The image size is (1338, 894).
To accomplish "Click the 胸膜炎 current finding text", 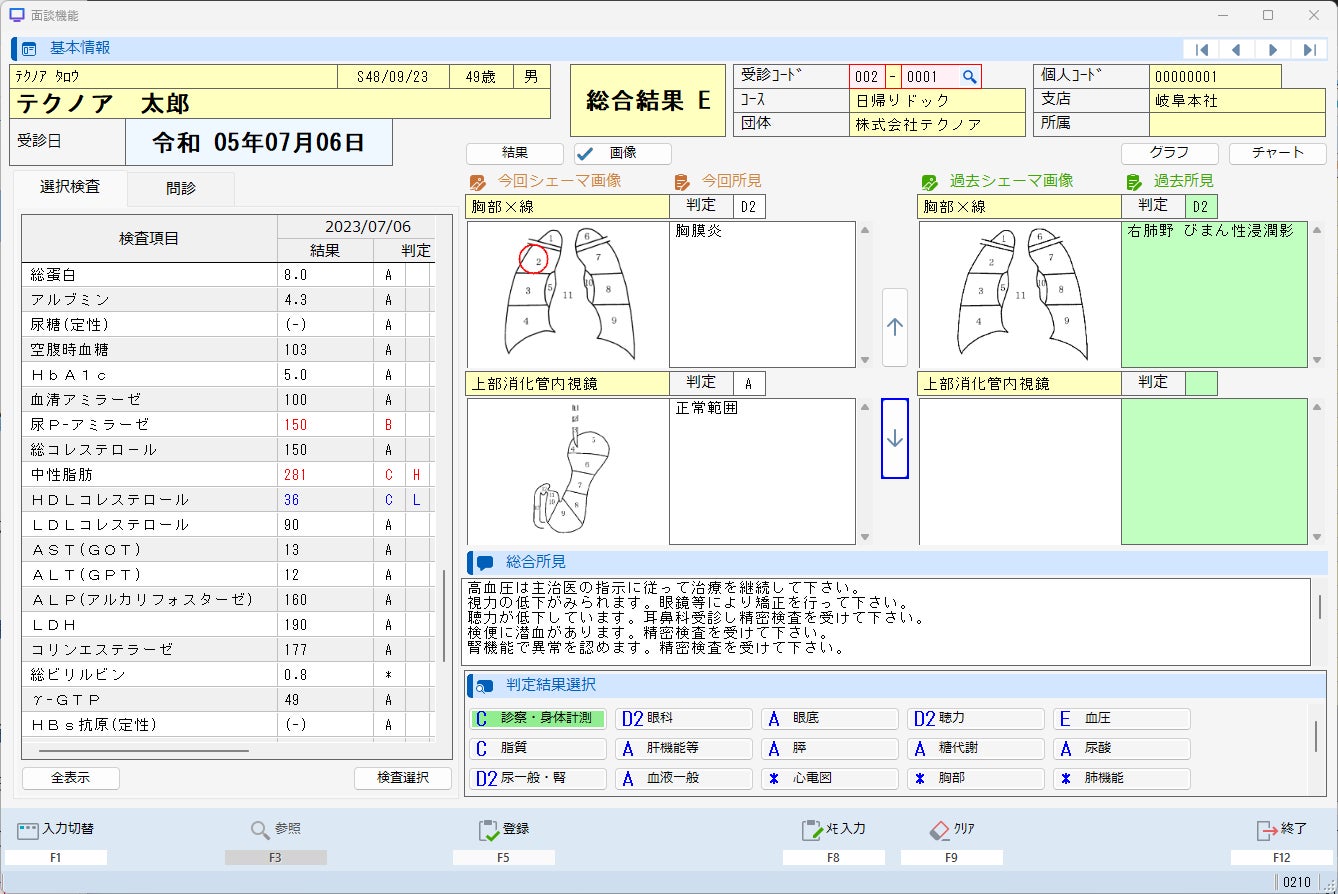I will 699,232.
